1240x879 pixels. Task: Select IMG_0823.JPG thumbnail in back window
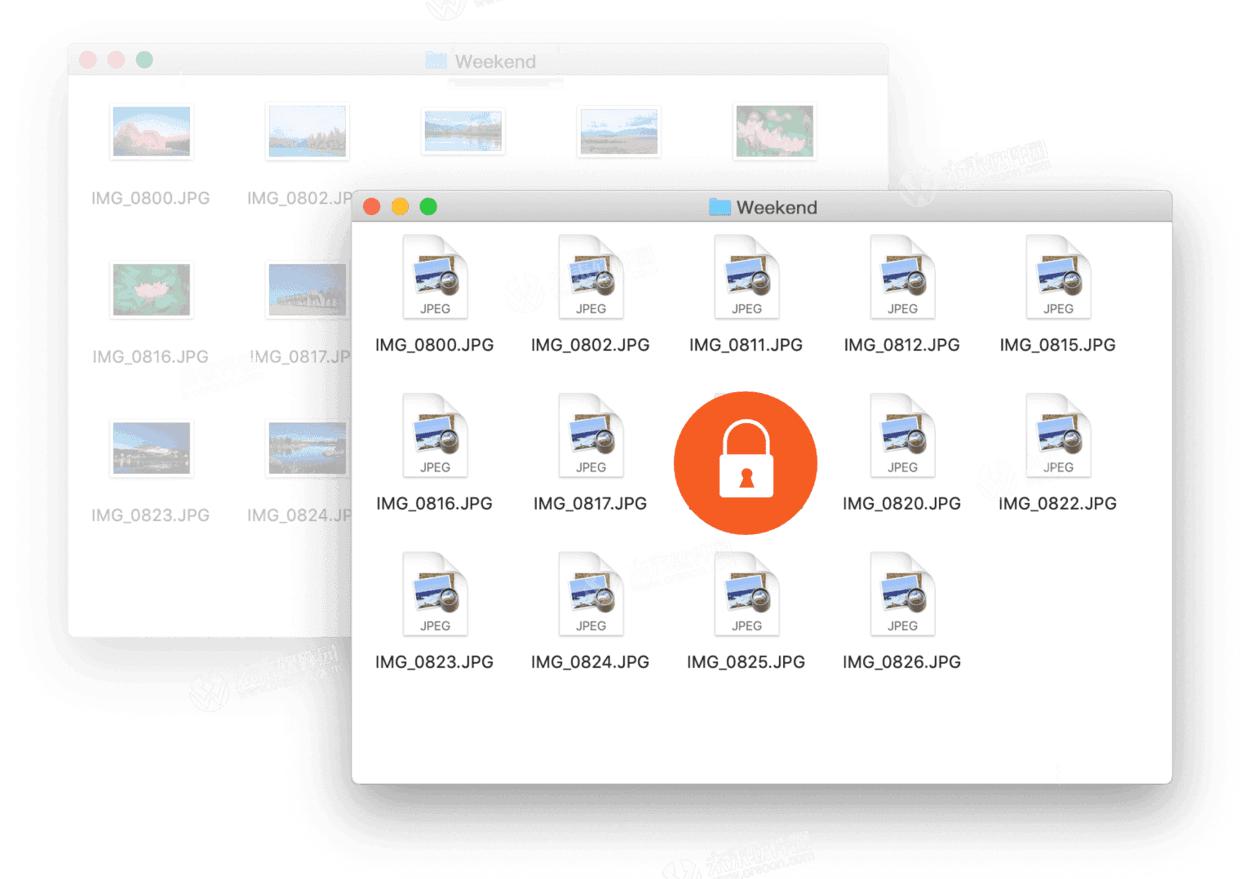[x=151, y=448]
